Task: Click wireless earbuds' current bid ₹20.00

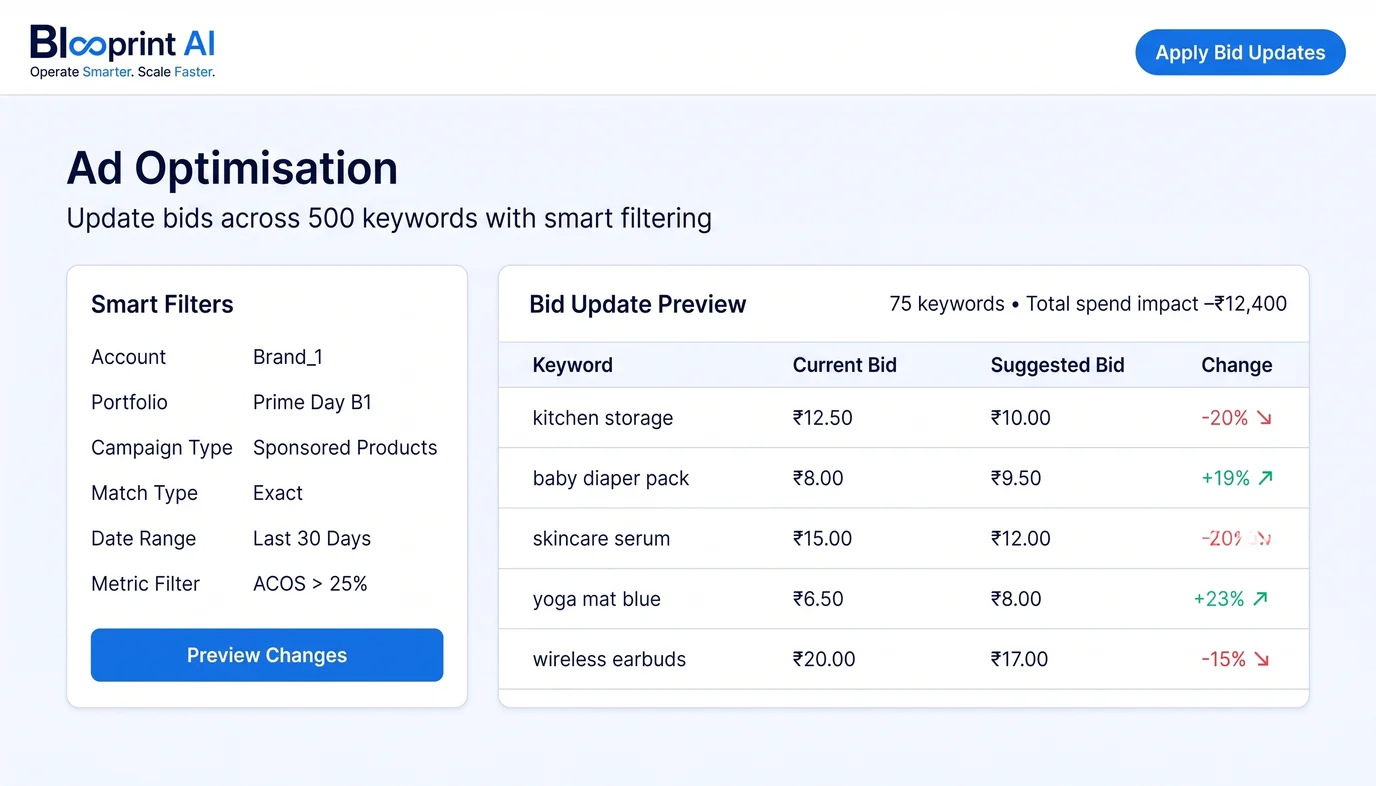Action: click(x=824, y=659)
